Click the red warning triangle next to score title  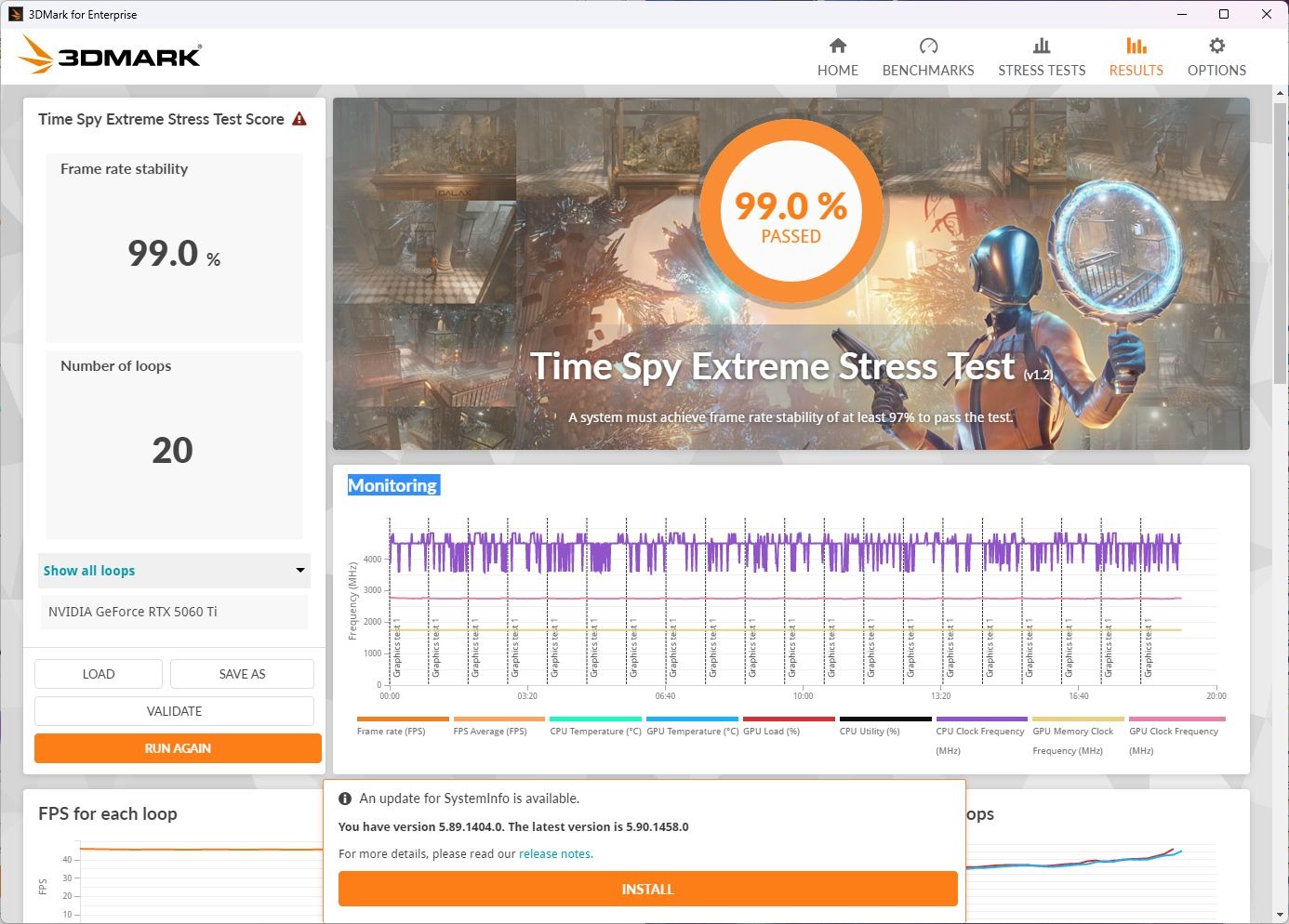click(x=299, y=119)
